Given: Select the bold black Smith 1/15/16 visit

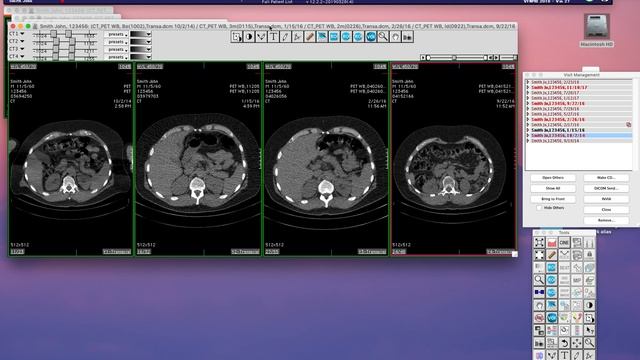Looking at the screenshot, I should 558,130.
